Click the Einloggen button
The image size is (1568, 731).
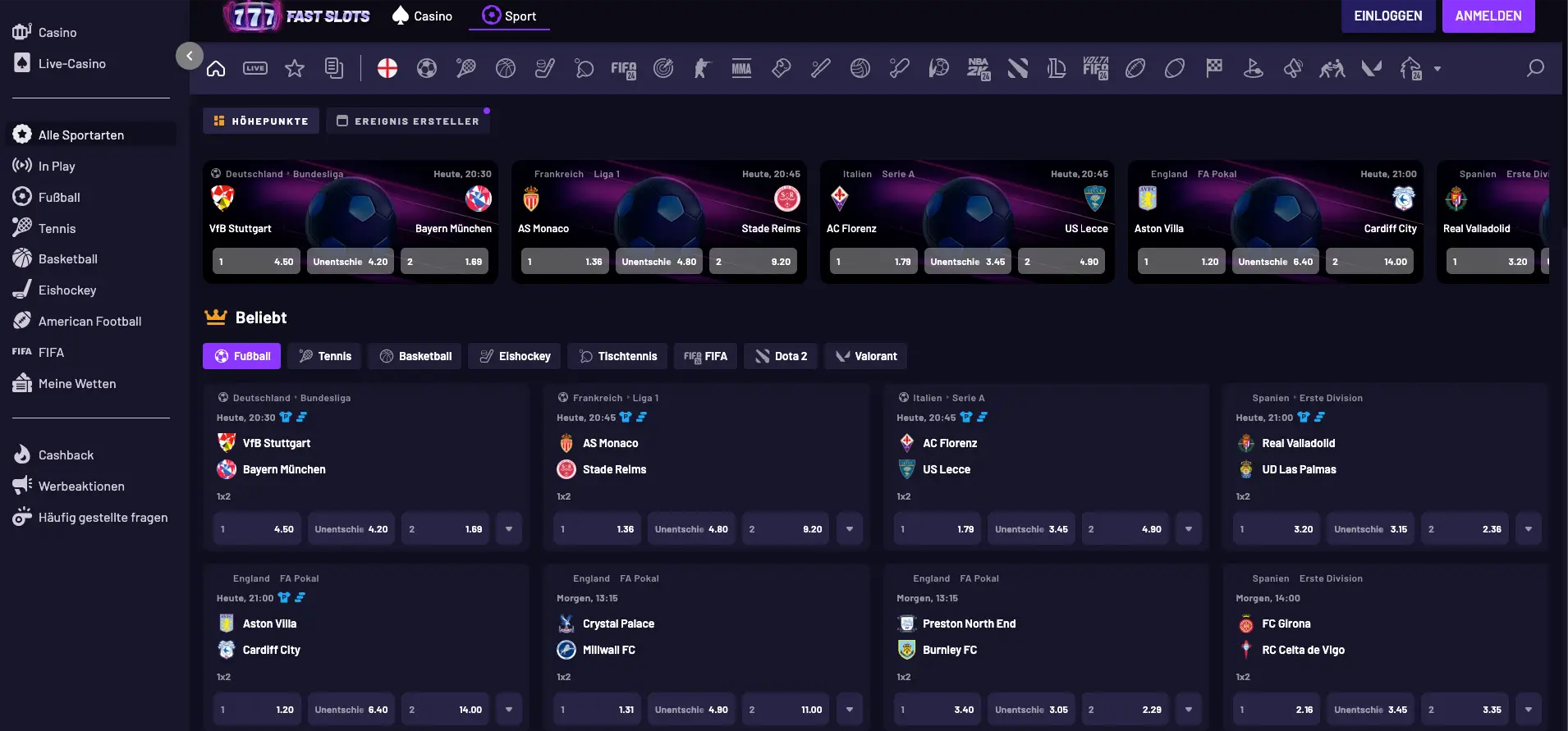[1388, 16]
